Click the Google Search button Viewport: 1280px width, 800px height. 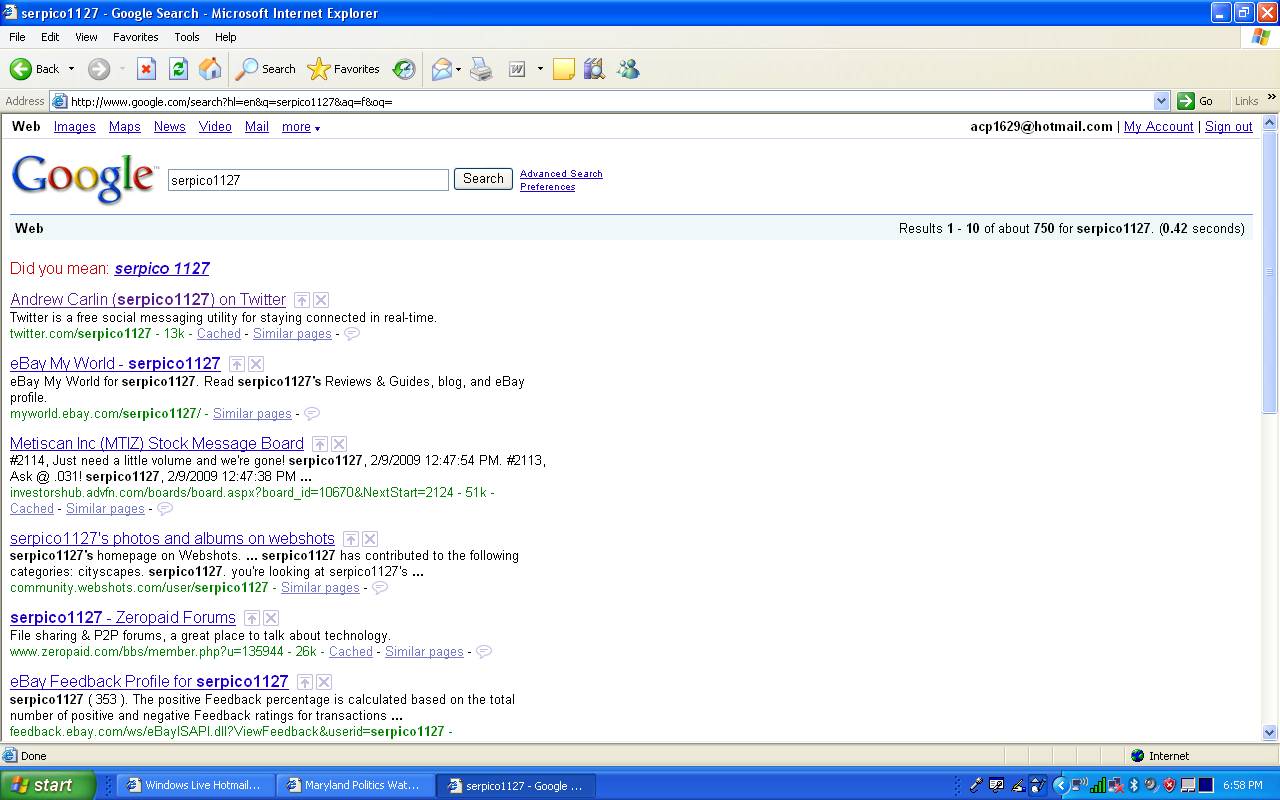[483, 179]
